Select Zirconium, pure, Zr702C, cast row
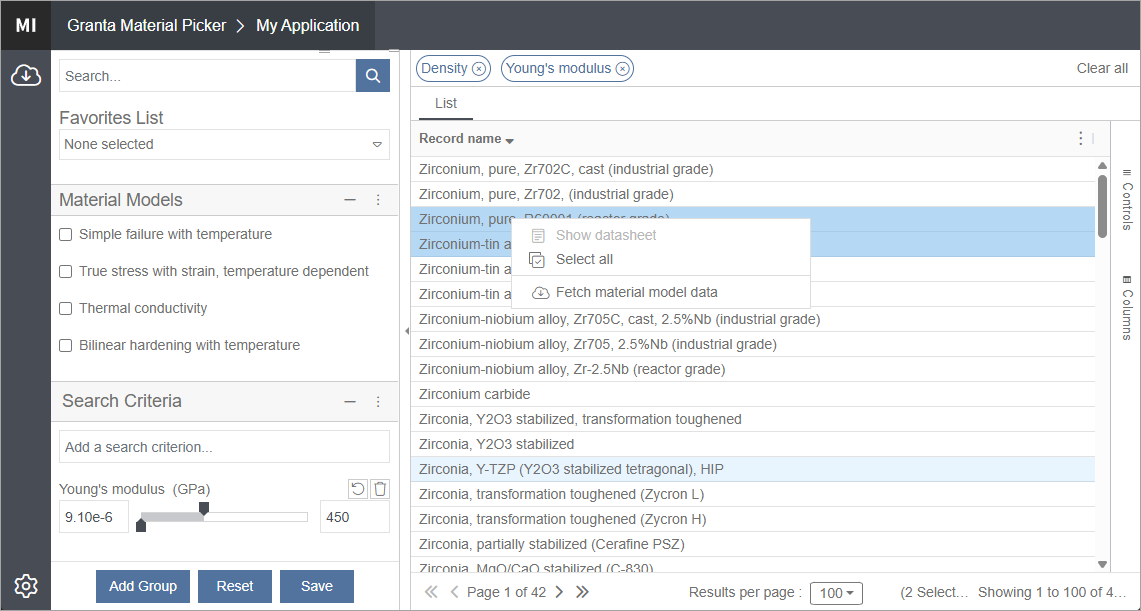The image size is (1141, 611). pyautogui.click(x=753, y=169)
